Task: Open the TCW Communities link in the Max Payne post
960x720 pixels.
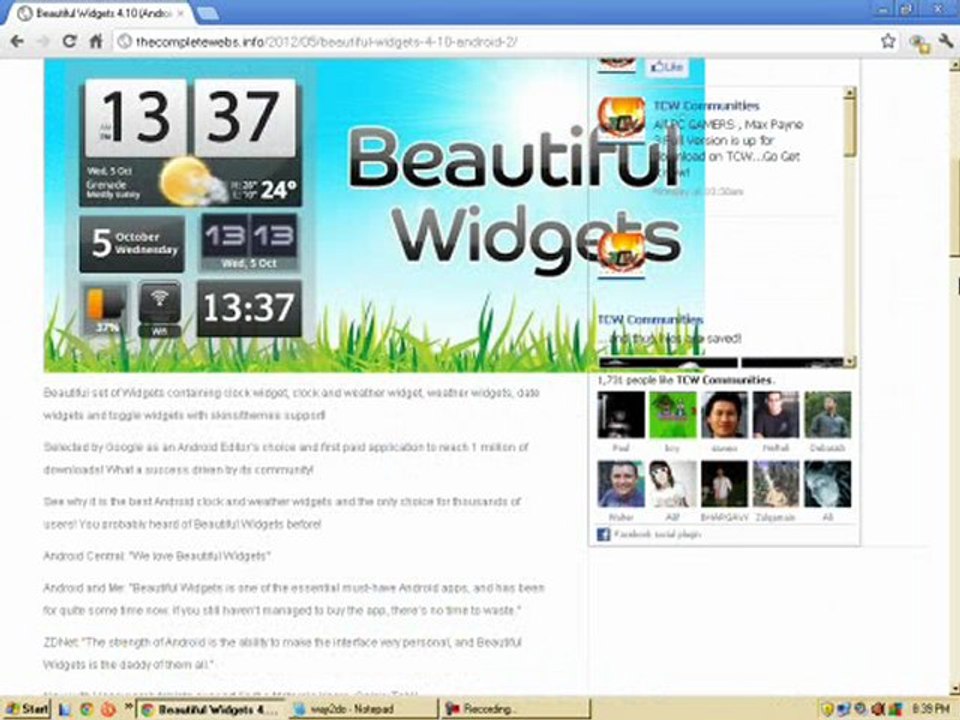Action: tap(706, 106)
